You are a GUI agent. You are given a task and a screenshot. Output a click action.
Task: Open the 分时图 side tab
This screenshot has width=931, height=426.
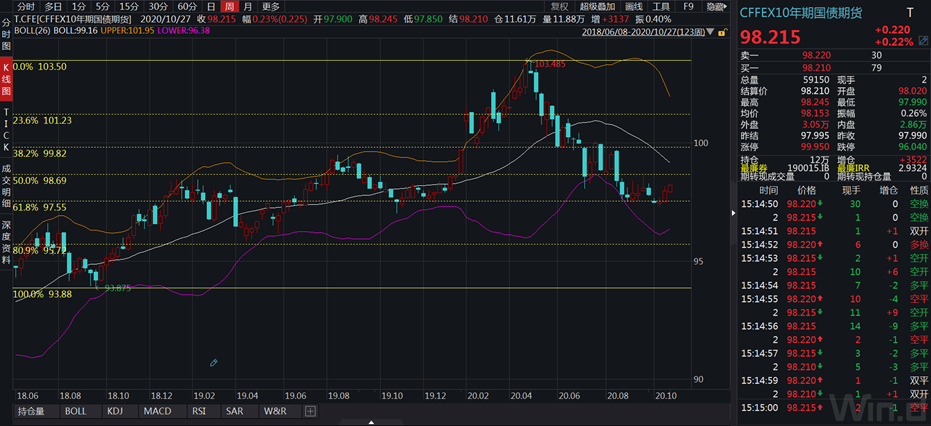pyautogui.click(x=6, y=34)
